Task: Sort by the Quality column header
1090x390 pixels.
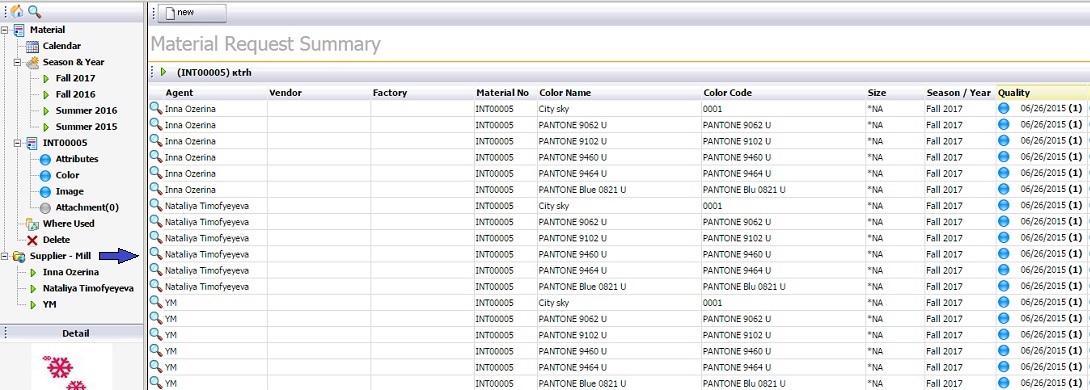Action: (x=1014, y=92)
